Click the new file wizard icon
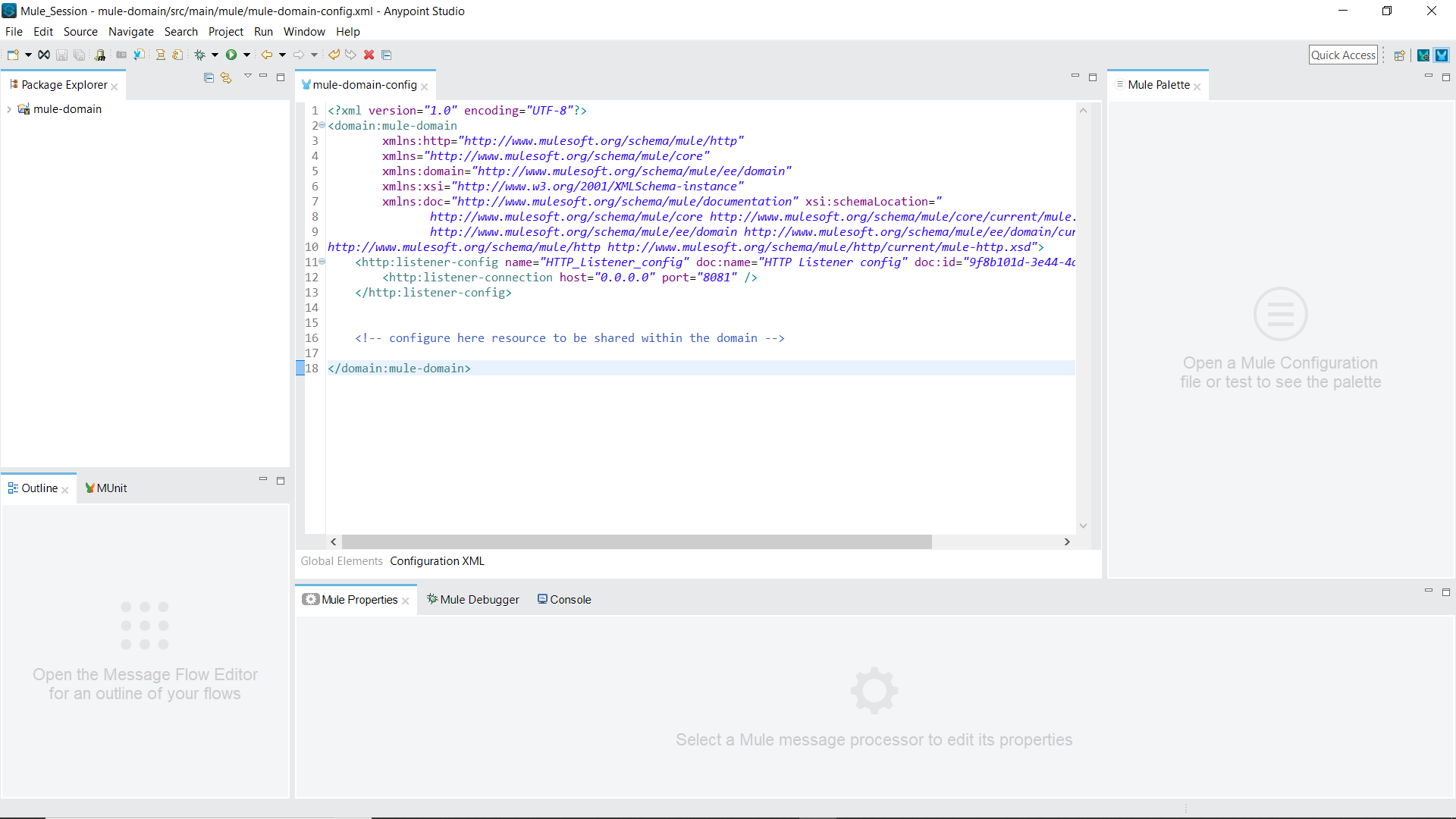Image resolution: width=1456 pixels, height=819 pixels. pyautogui.click(x=13, y=55)
